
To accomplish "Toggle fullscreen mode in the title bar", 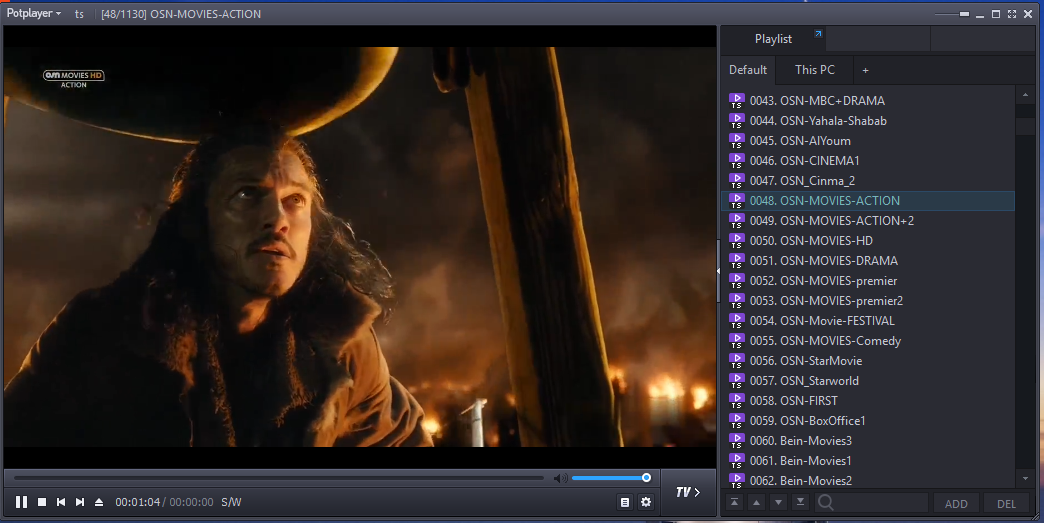I will 1012,14.
